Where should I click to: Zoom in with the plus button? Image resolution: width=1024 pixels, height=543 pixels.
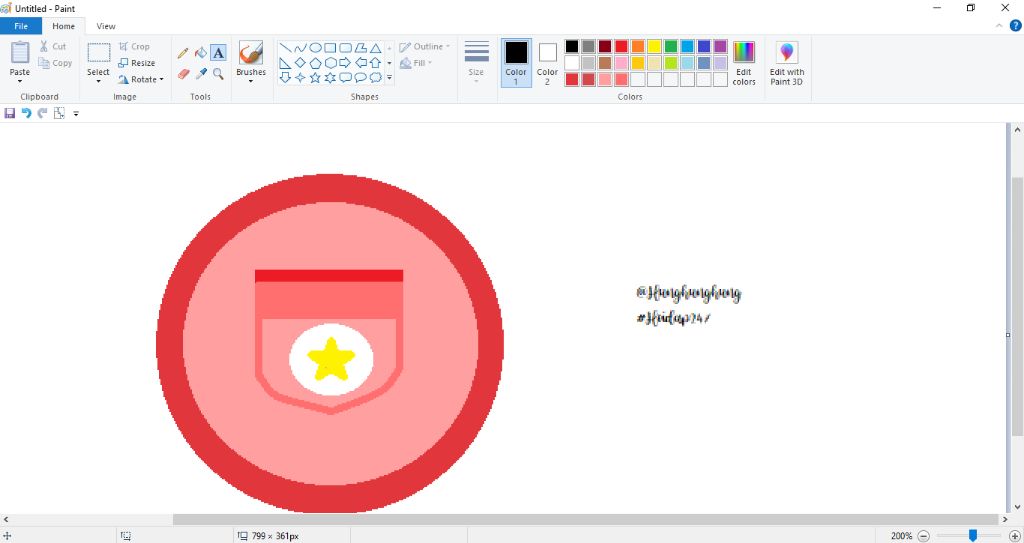1015,536
